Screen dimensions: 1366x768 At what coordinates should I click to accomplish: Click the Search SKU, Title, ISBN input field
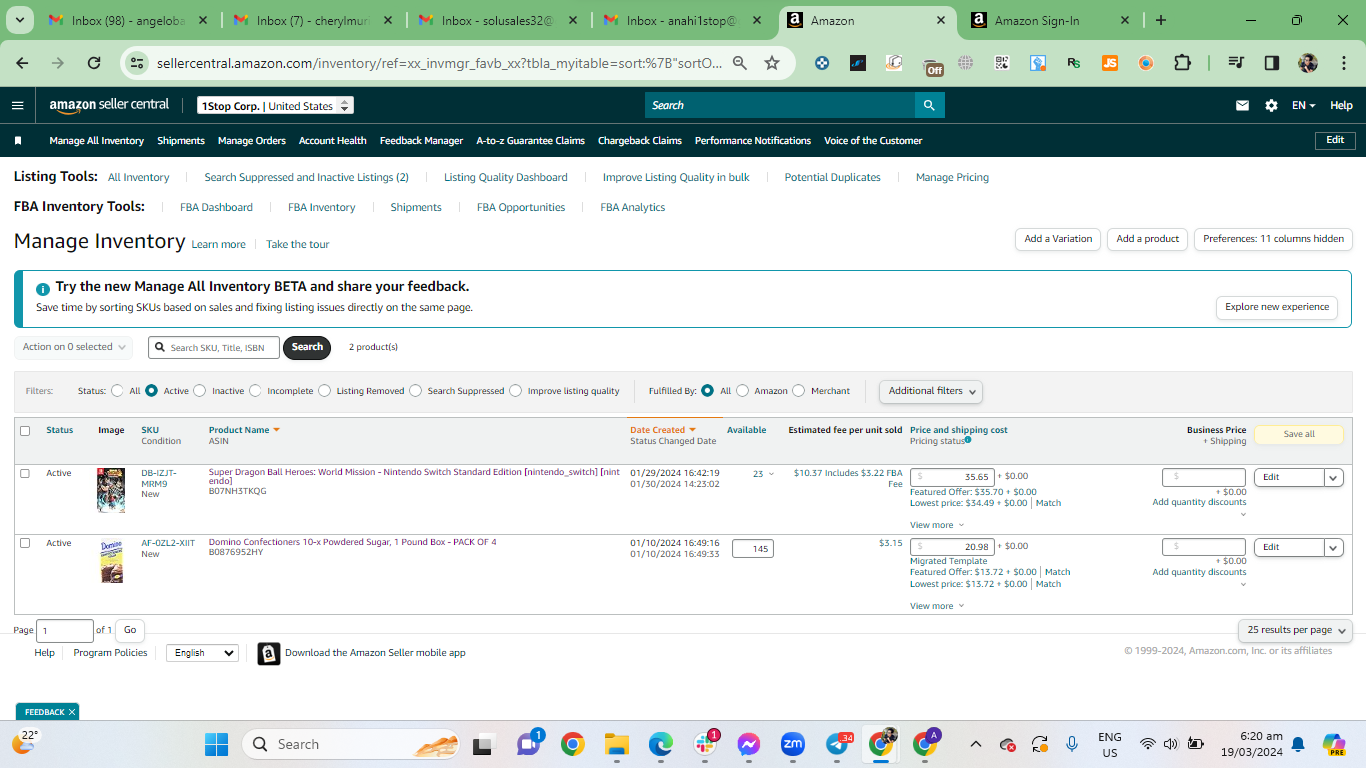tap(214, 347)
